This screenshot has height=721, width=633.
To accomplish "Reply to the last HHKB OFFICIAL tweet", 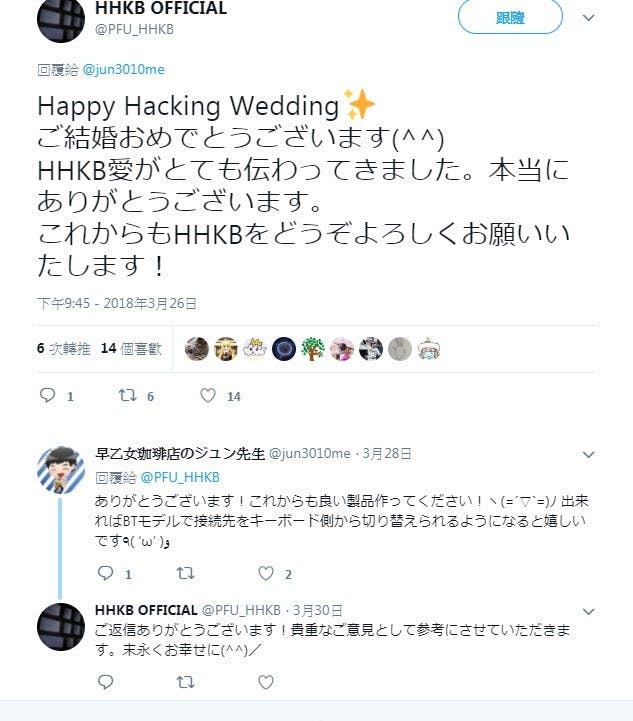I will (106, 681).
